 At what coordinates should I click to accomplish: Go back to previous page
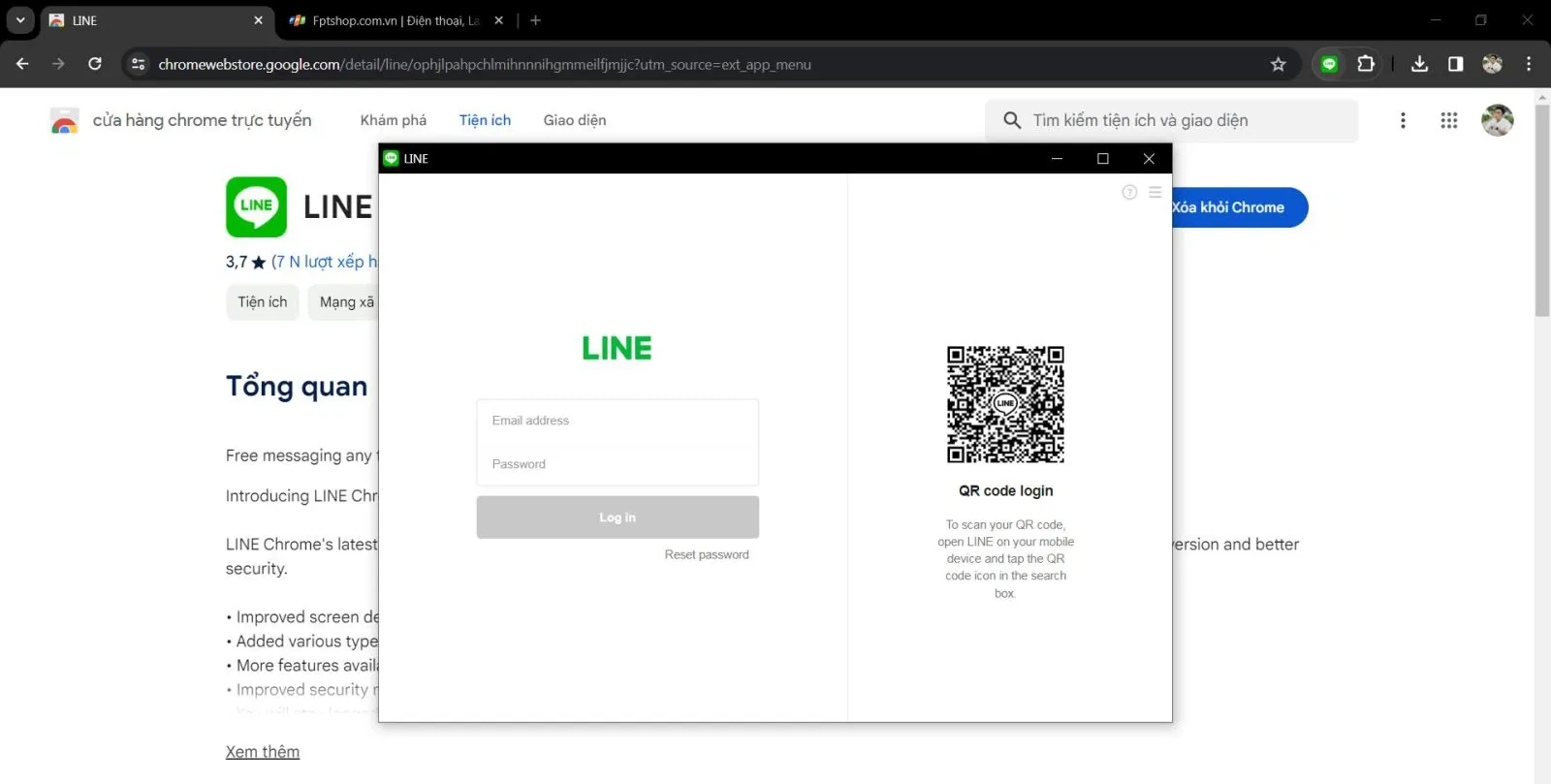tap(22, 64)
